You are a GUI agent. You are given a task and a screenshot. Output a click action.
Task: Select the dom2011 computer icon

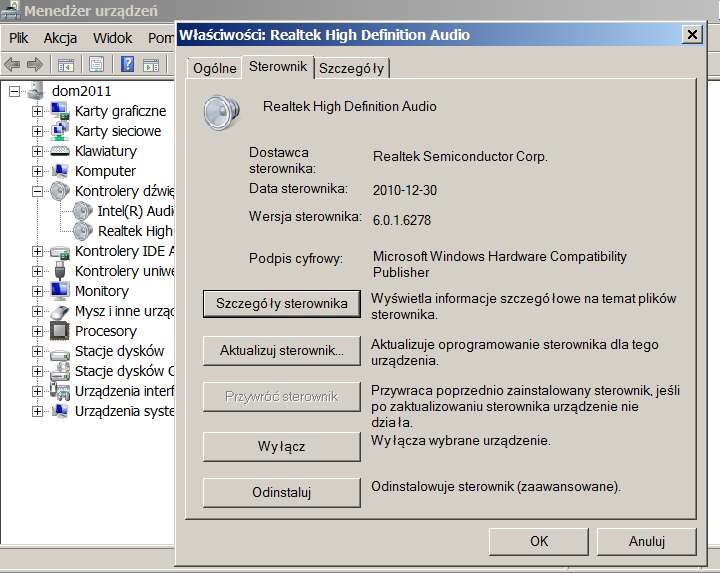pyautogui.click(x=36, y=91)
